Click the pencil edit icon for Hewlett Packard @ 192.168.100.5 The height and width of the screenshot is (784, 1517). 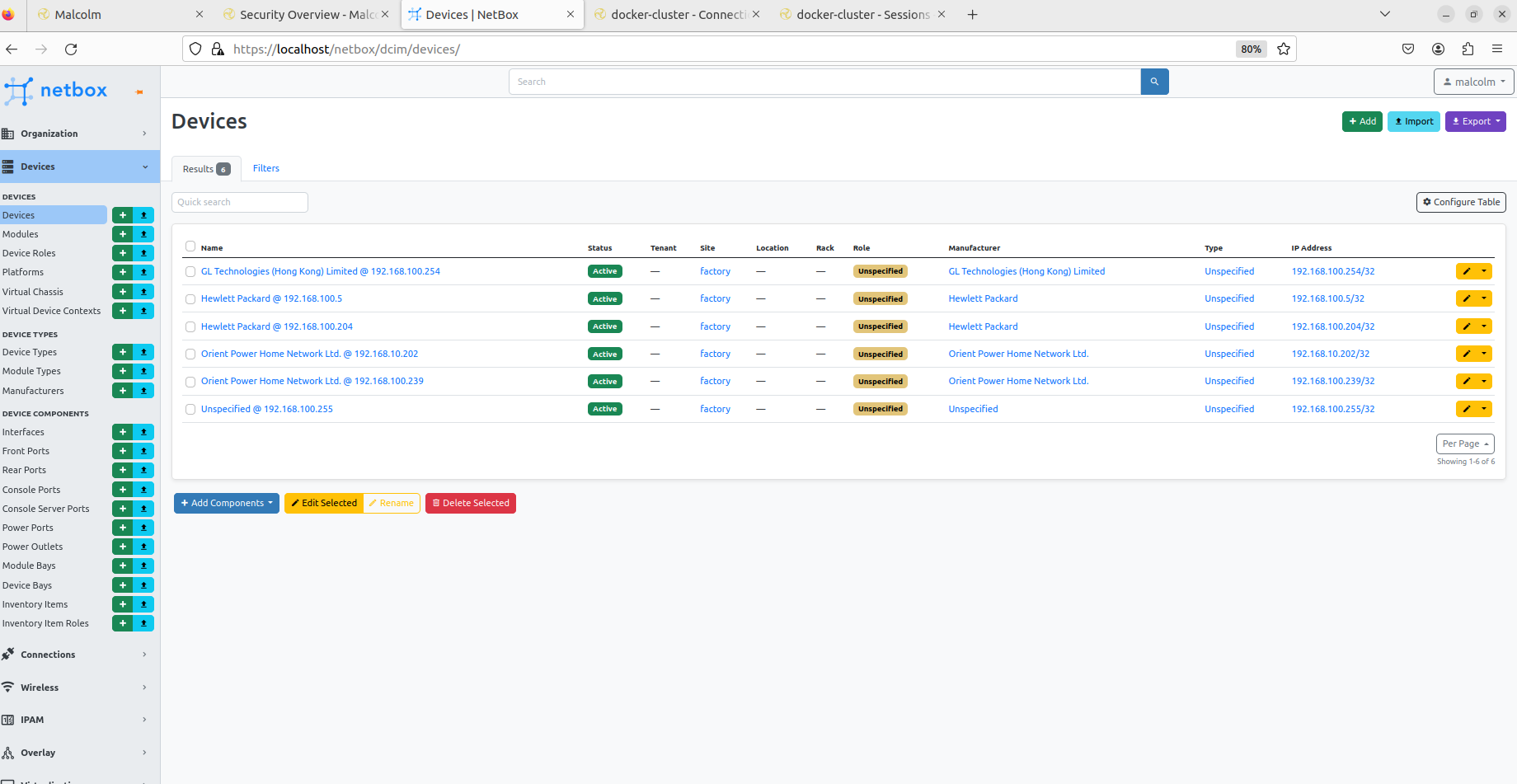click(x=1466, y=298)
